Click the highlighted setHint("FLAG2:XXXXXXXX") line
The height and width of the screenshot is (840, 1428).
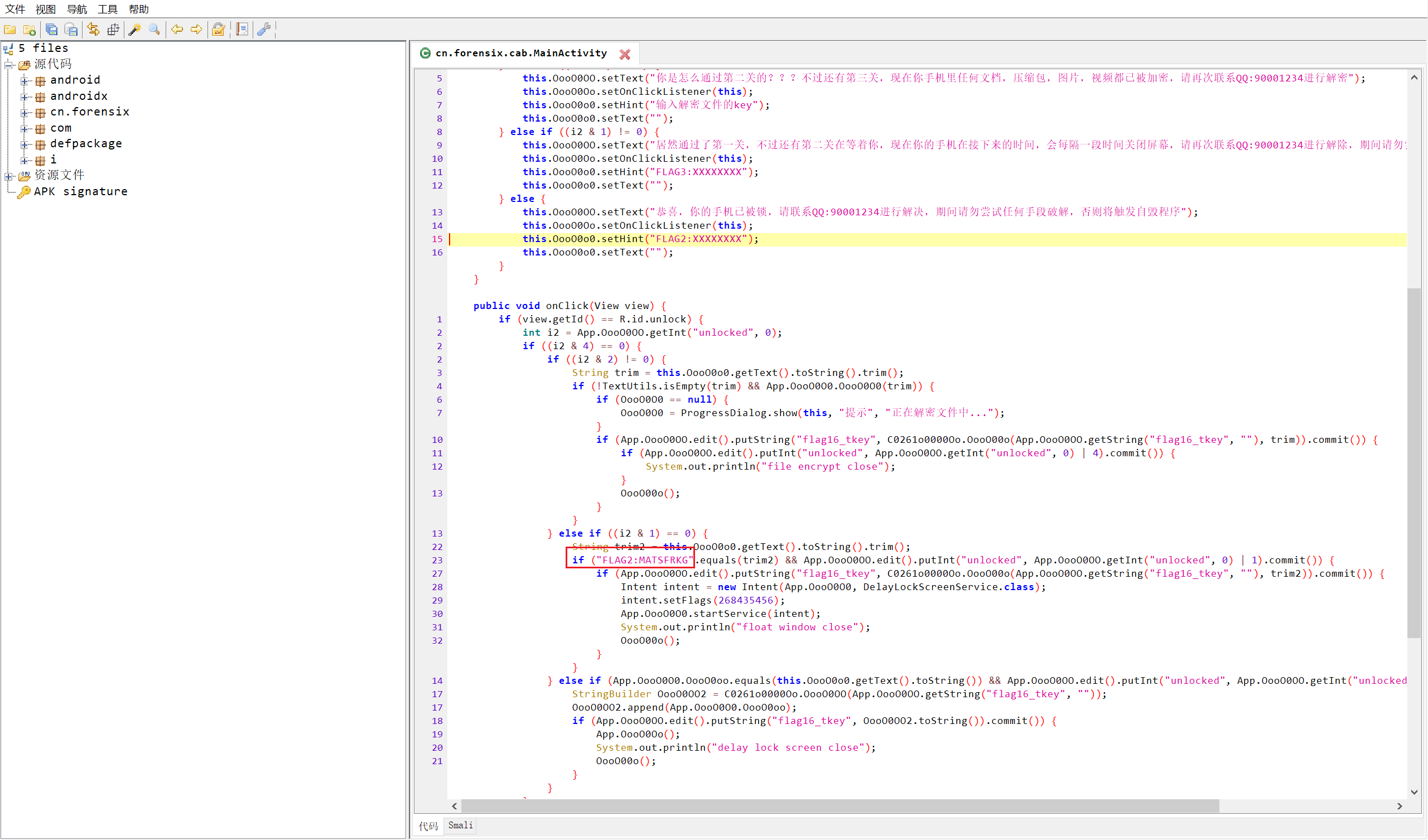(x=927, y=239)
